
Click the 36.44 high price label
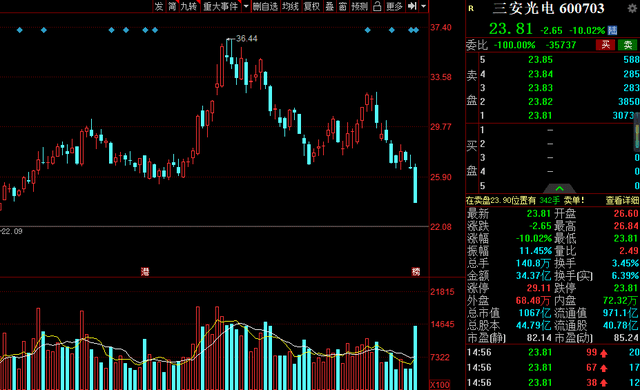pyautogui.click(x=247, y=38)
